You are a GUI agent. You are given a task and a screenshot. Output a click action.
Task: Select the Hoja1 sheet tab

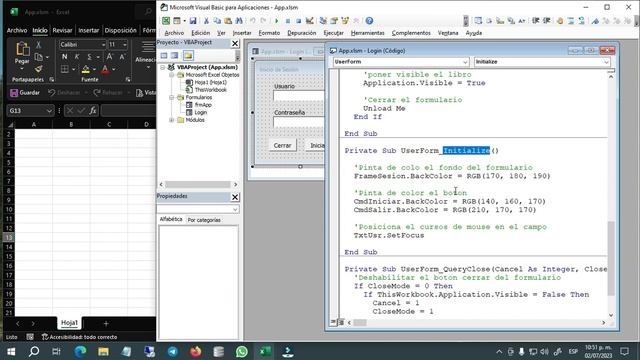[x=69, y=323]
